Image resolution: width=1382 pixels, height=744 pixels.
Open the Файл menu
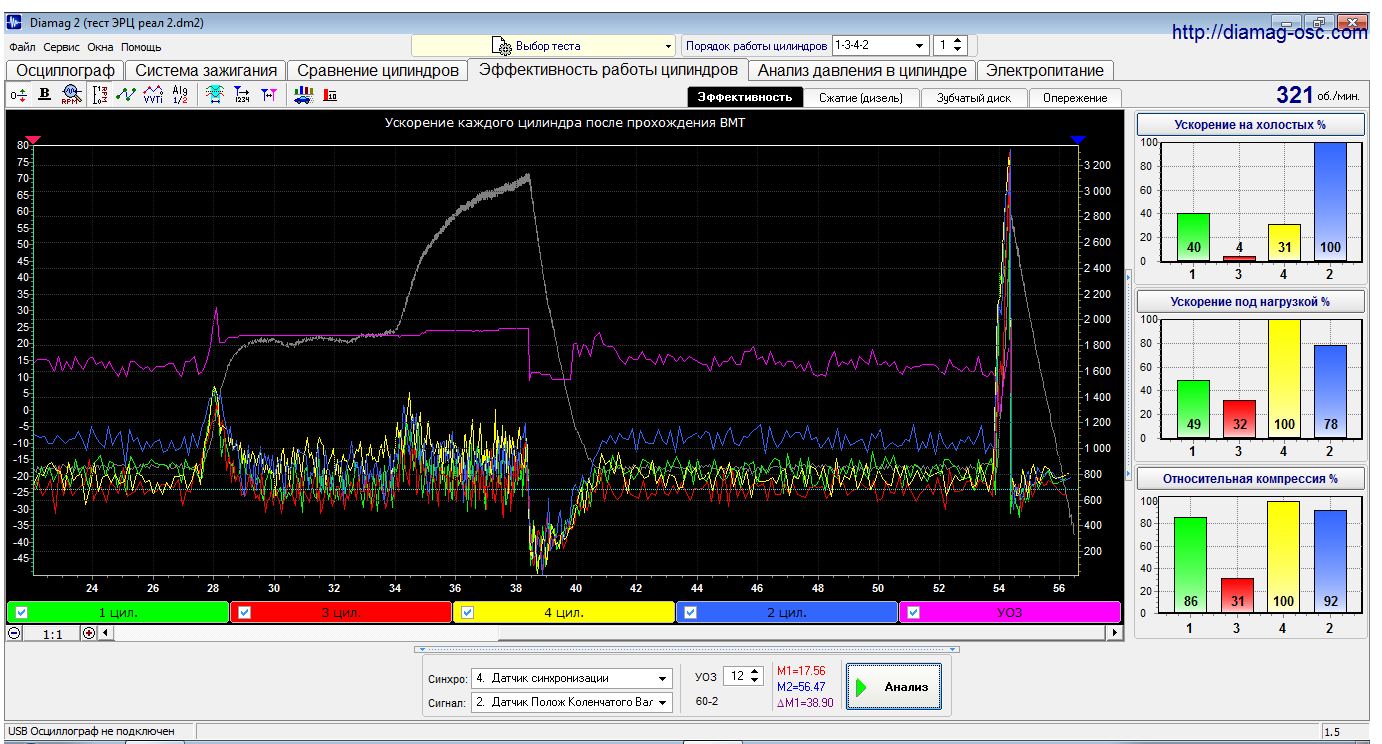pyautogui.click(x=22, y=47)
